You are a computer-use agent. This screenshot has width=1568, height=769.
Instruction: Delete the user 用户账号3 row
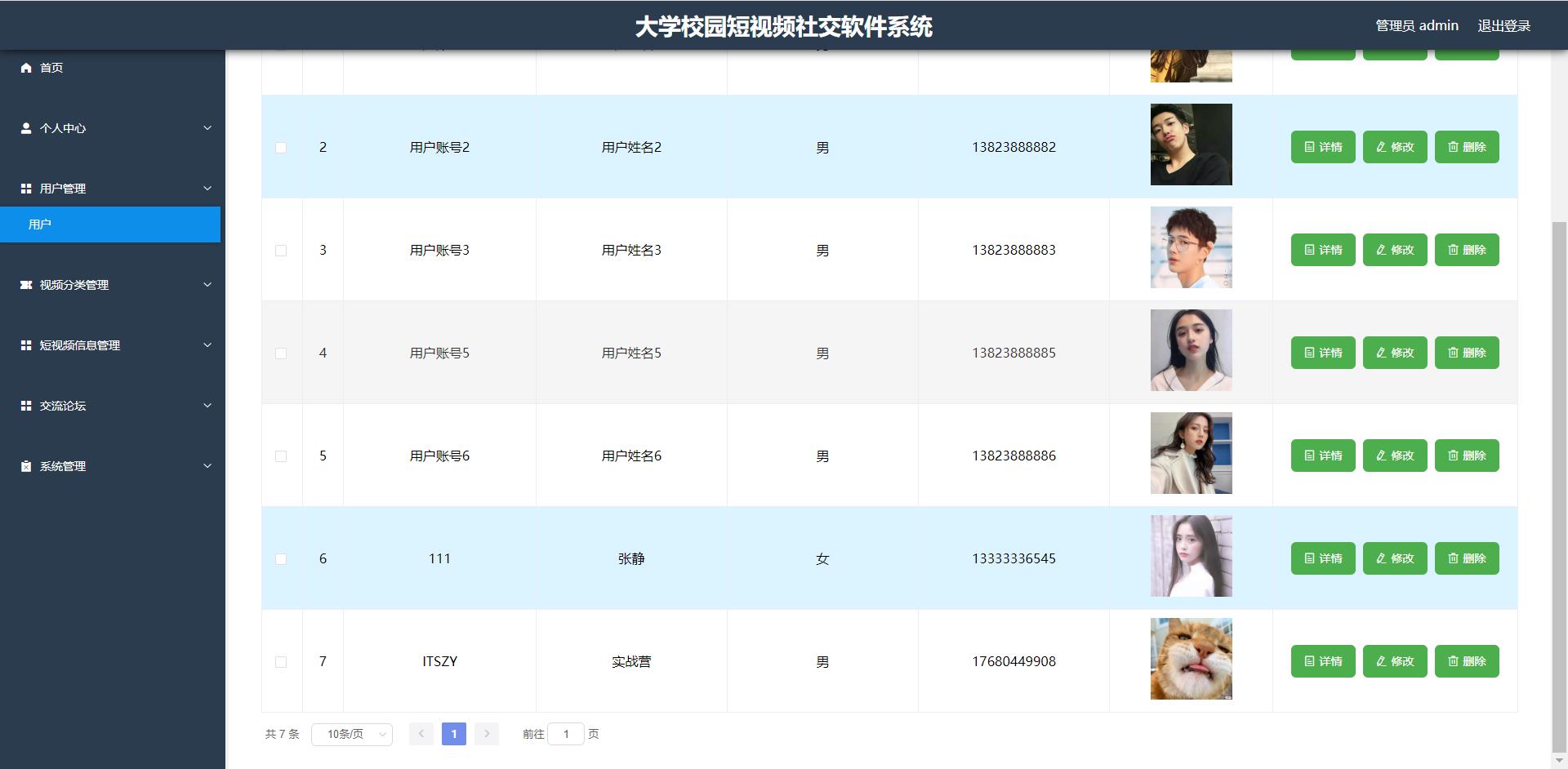pyautogui.click(x=1467, y=250)
